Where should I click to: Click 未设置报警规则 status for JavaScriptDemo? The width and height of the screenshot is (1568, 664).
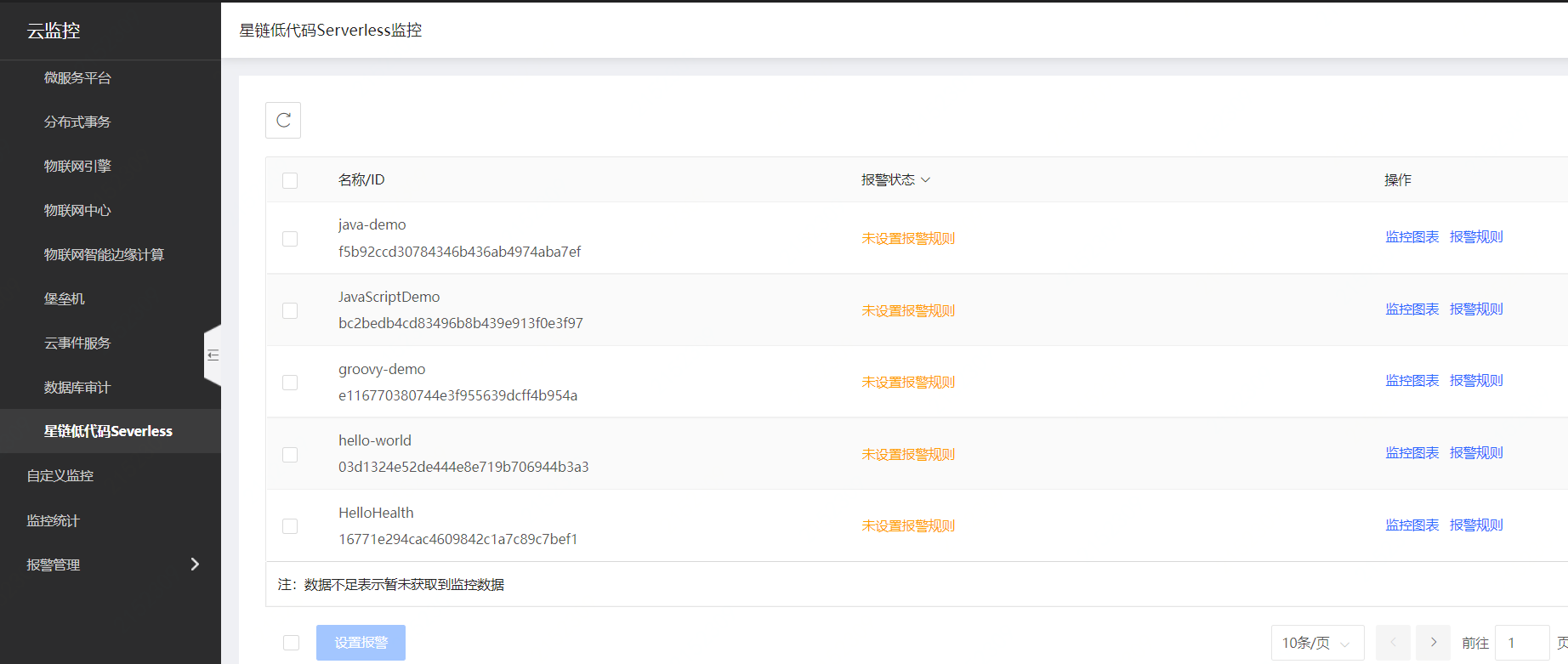[908, 311]
